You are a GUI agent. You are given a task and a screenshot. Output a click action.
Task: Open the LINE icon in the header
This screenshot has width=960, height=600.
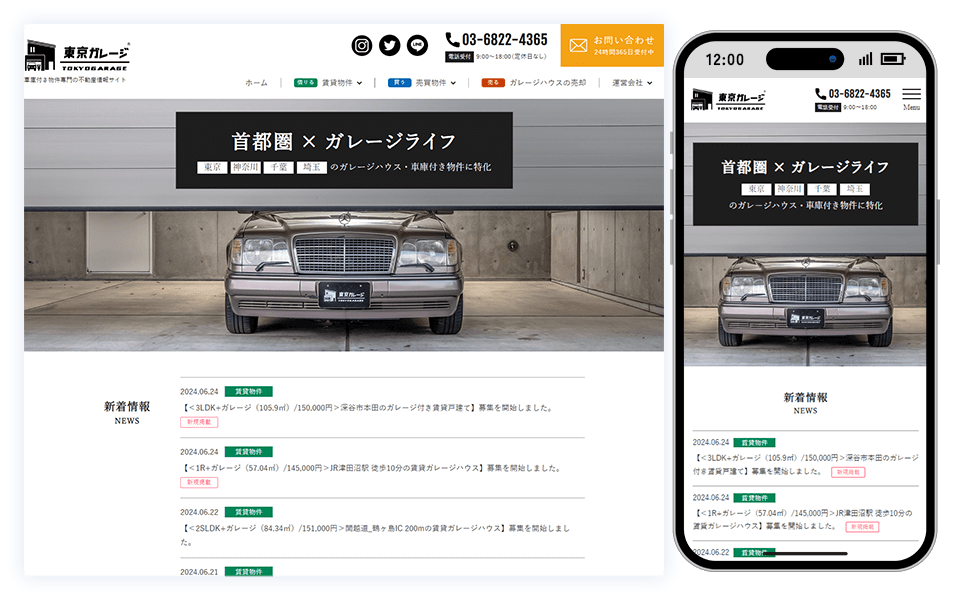click(416, 44)
